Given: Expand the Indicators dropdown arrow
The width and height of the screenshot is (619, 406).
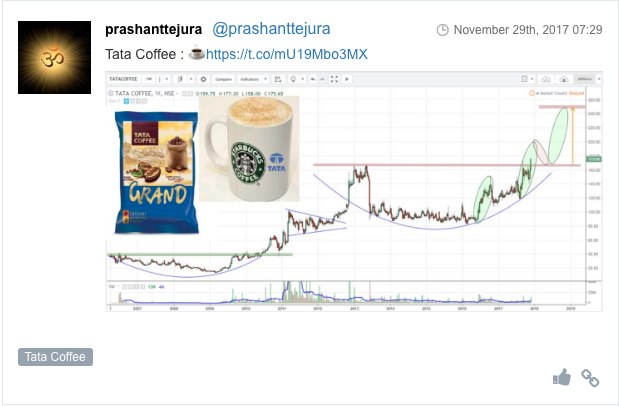Looking at the screenshot, I should coord(265,79).
